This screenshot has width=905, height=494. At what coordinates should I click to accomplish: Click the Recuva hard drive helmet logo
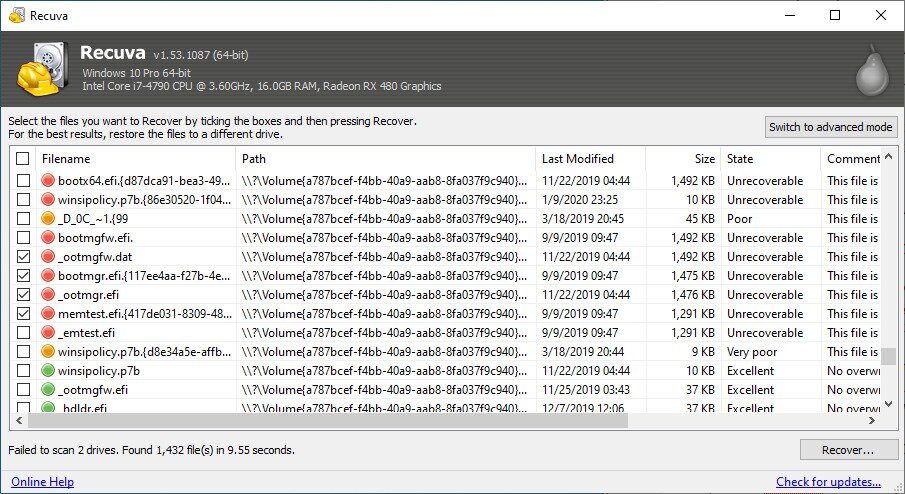[x=42, y=70]
